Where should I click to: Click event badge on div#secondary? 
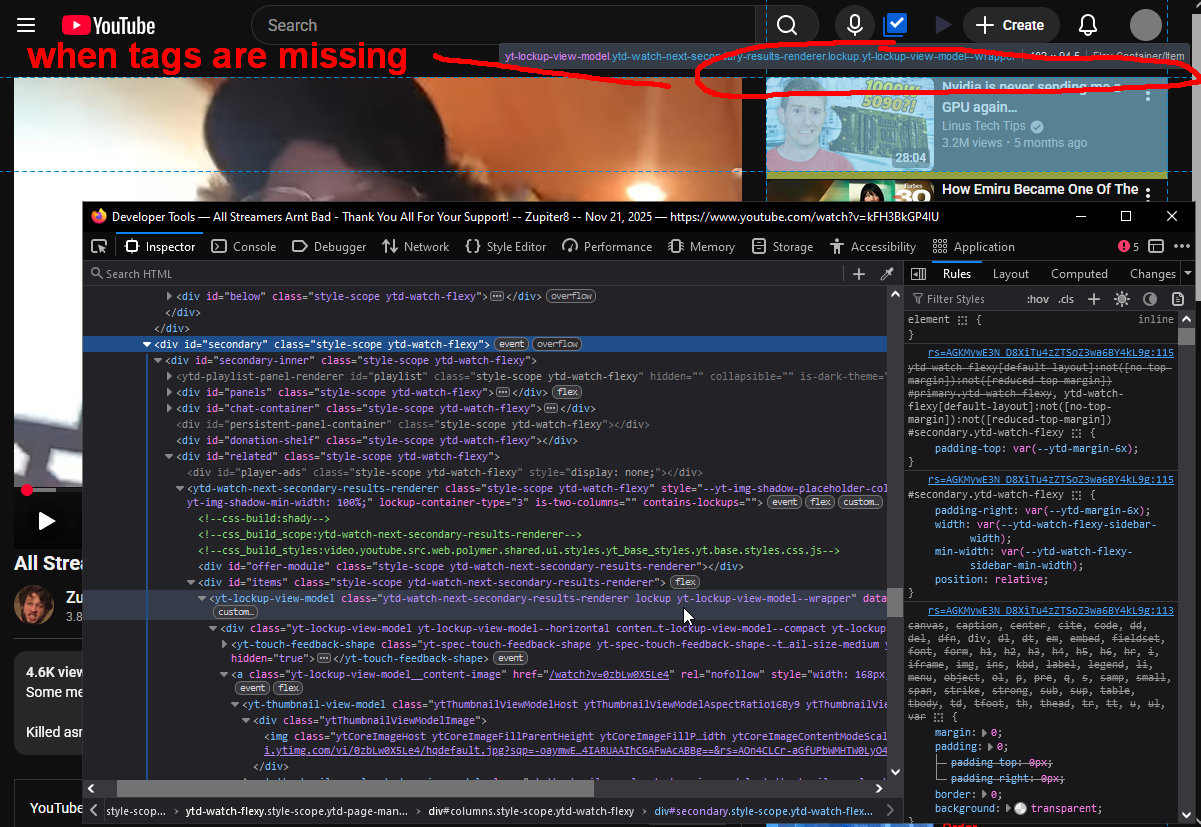point(512,344)
